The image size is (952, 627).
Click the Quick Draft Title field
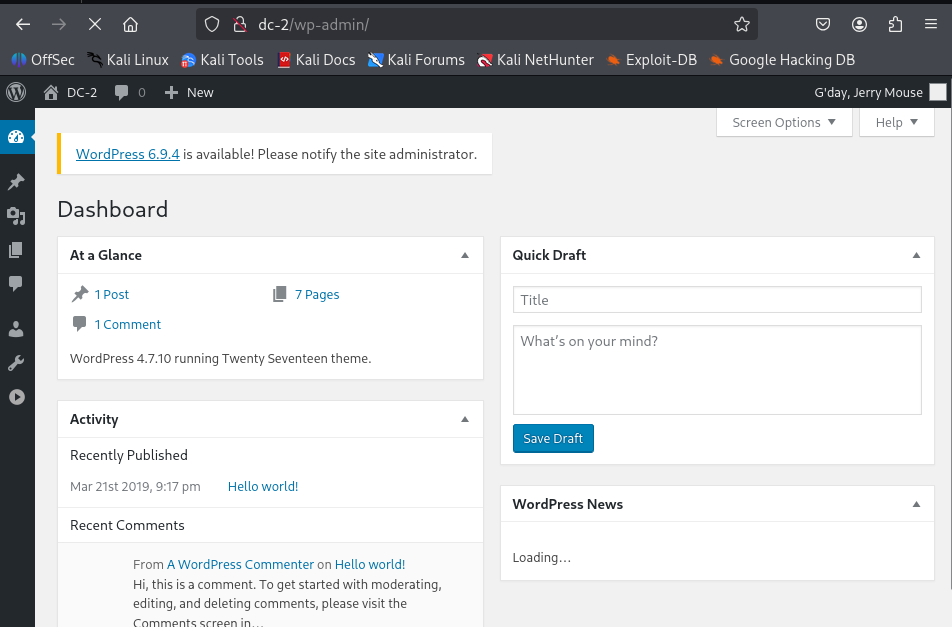coord(716,300)
